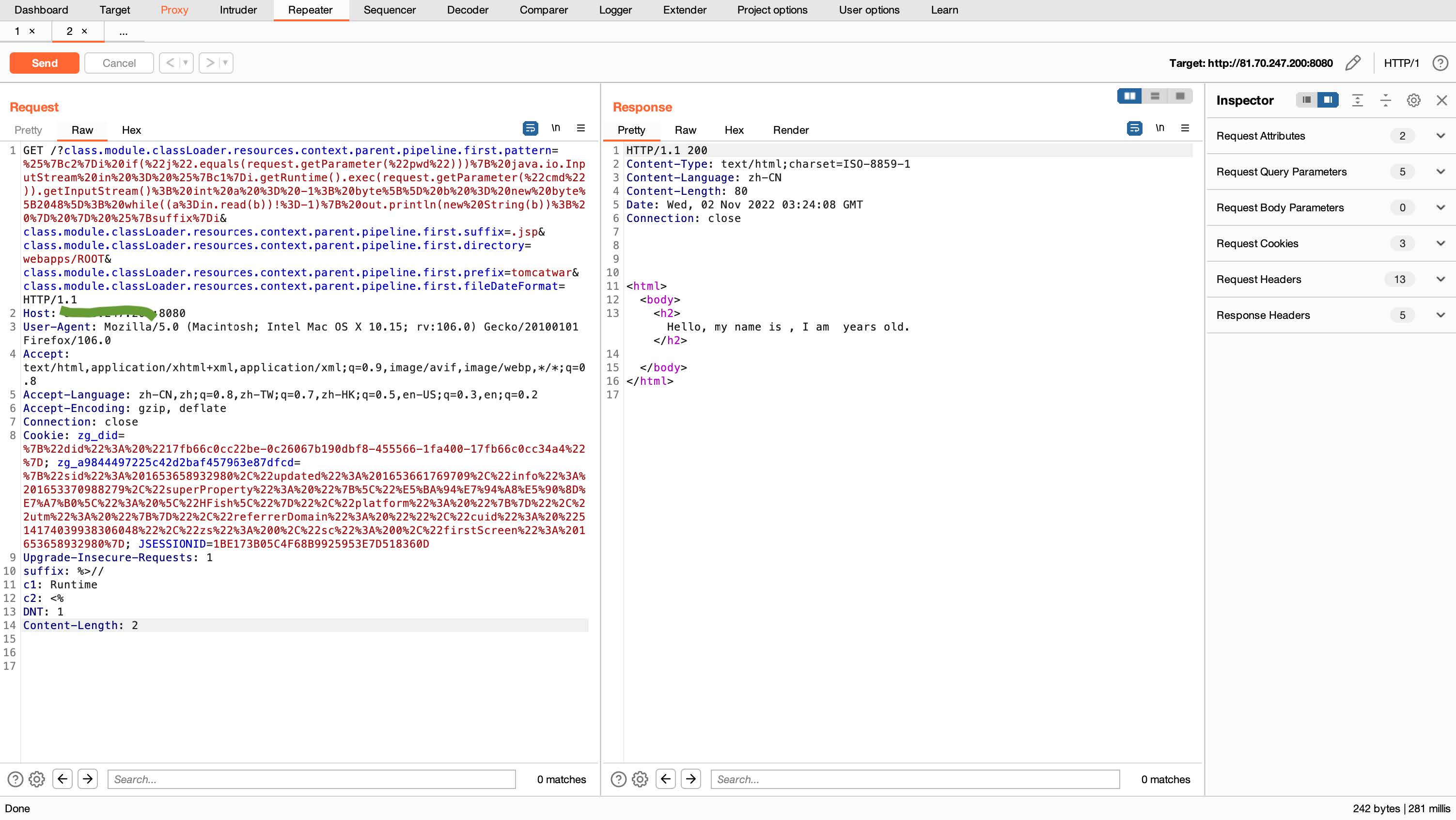Switch response view to Hex
This screenshot has height=820, width=1456.
734,129
